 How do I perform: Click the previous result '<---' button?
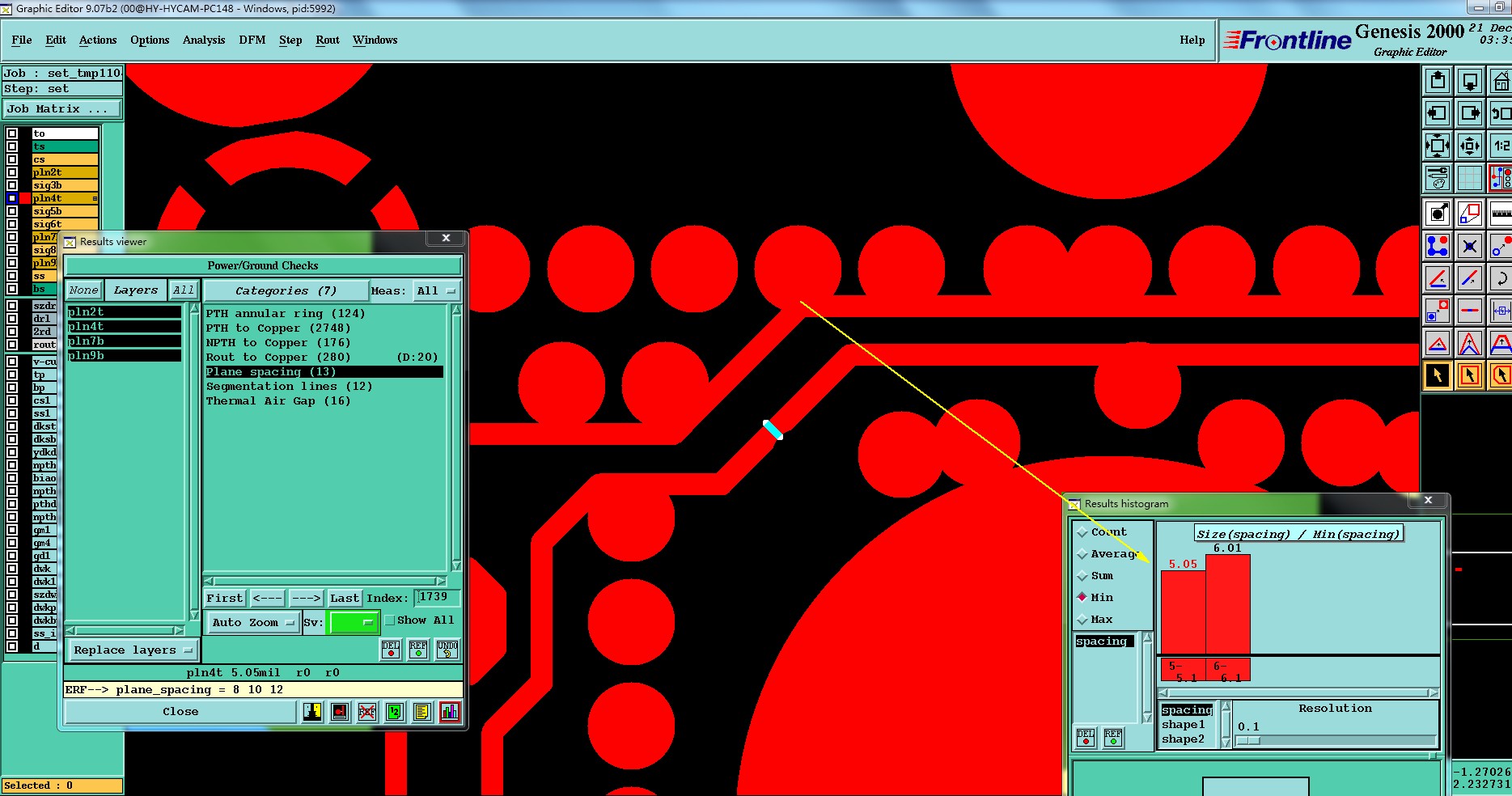(267, 598)
